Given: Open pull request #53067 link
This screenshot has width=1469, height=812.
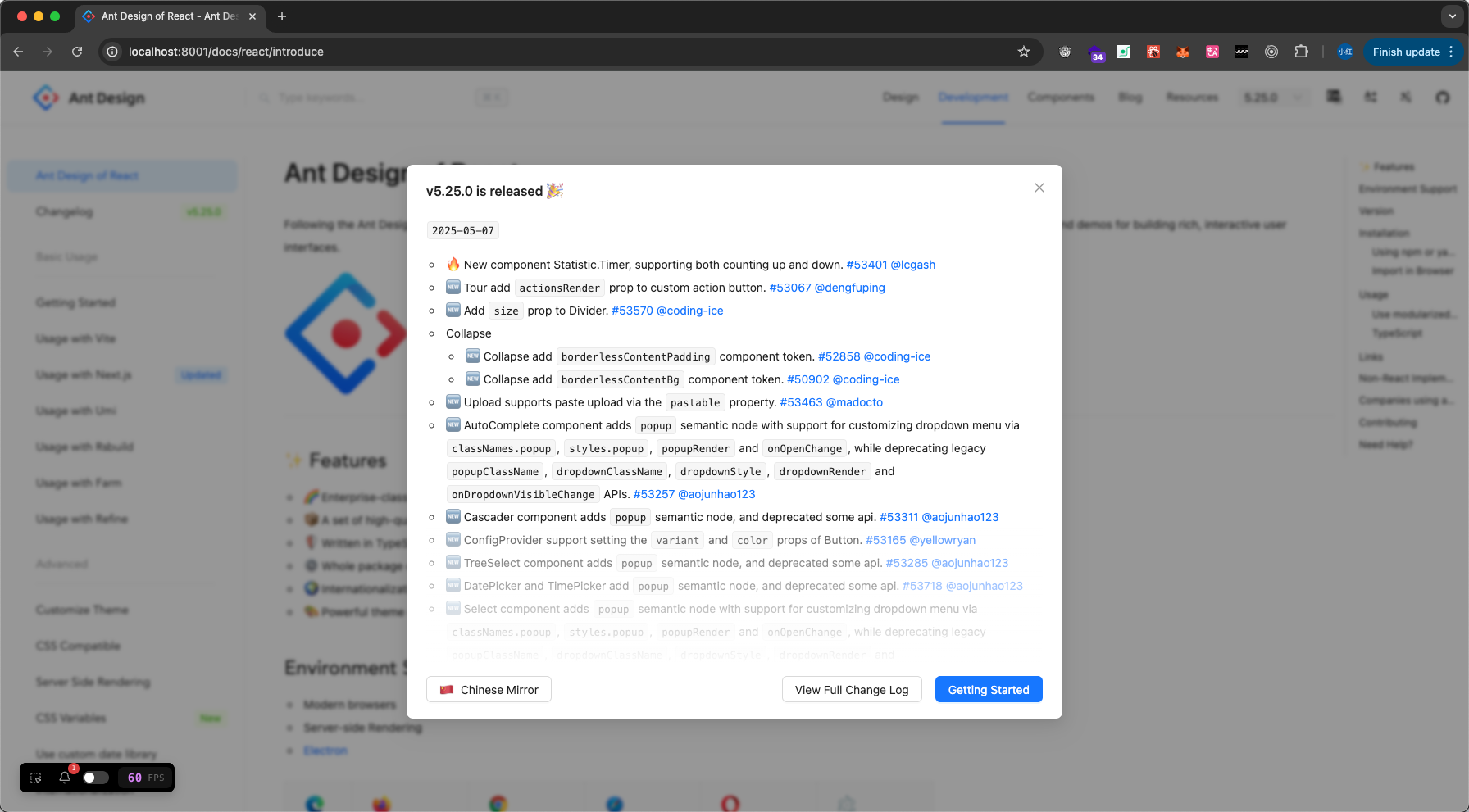Looking at the screenshot, I should point(790,288).
